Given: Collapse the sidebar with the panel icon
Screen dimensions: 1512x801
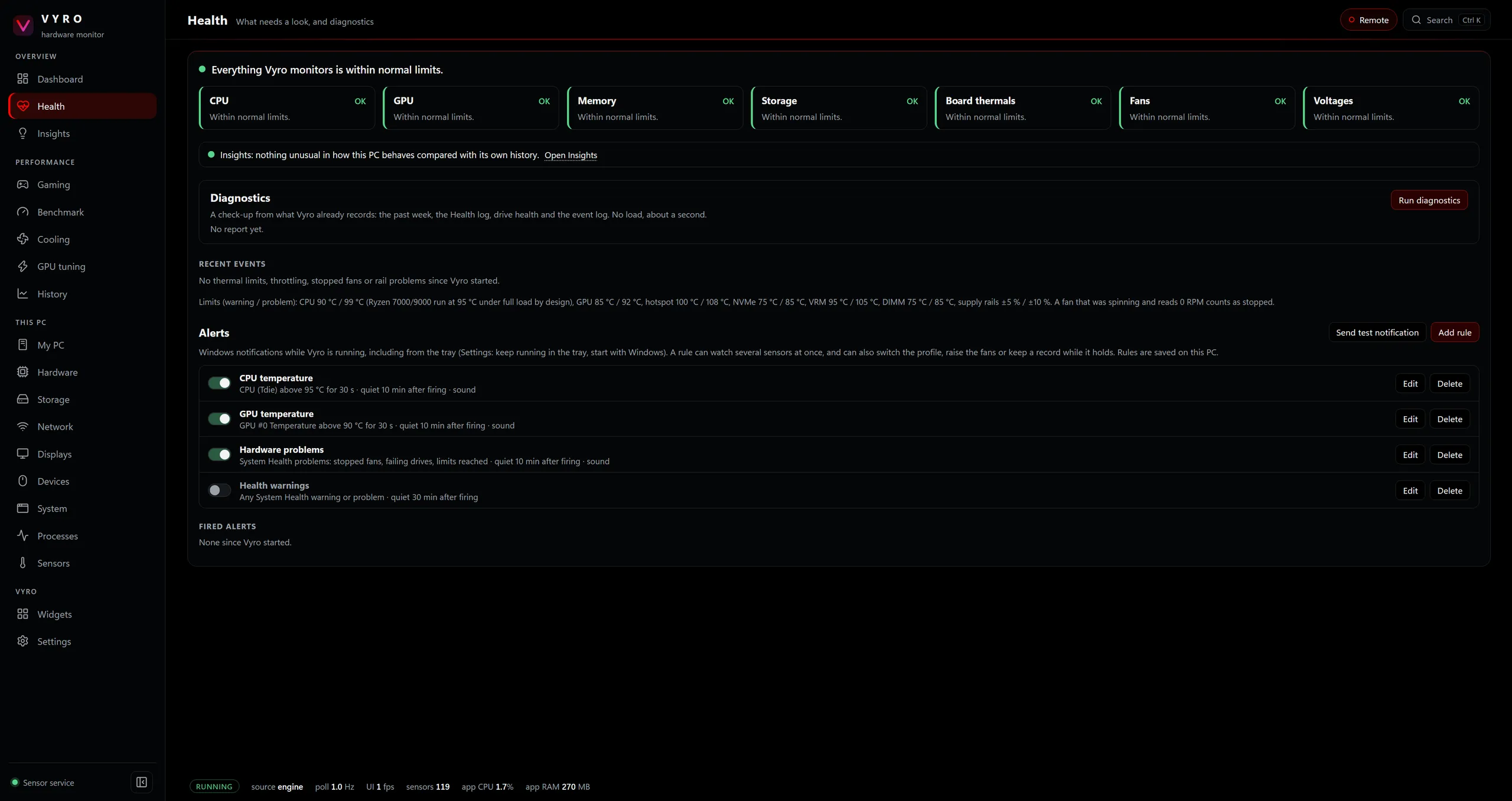Looking at the screenshot, I should (142, 782).
